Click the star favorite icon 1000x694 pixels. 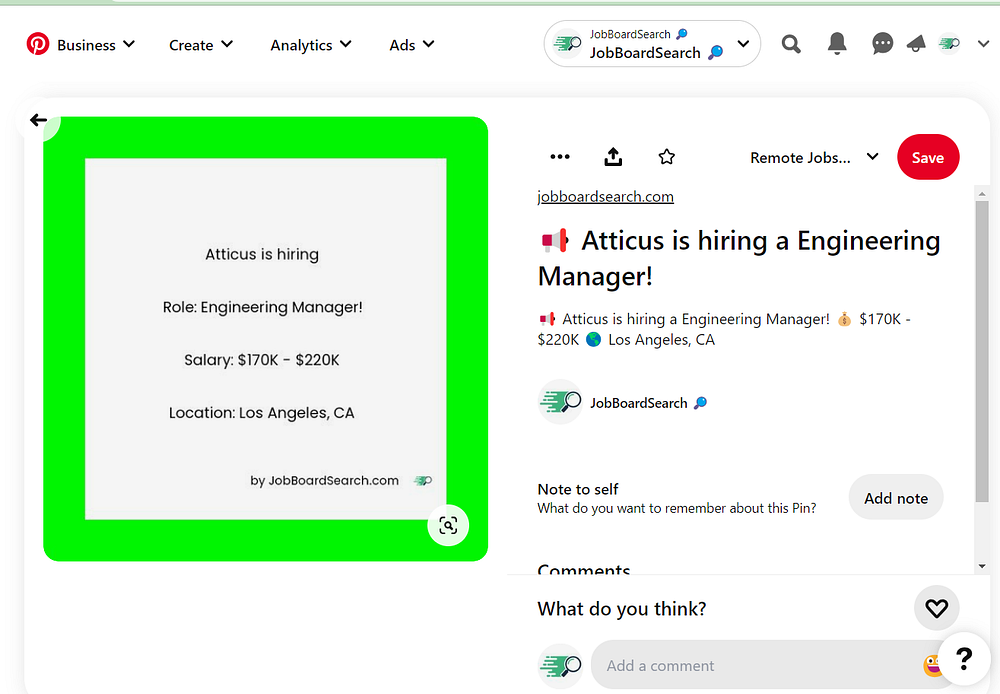[x=666, y=157]
